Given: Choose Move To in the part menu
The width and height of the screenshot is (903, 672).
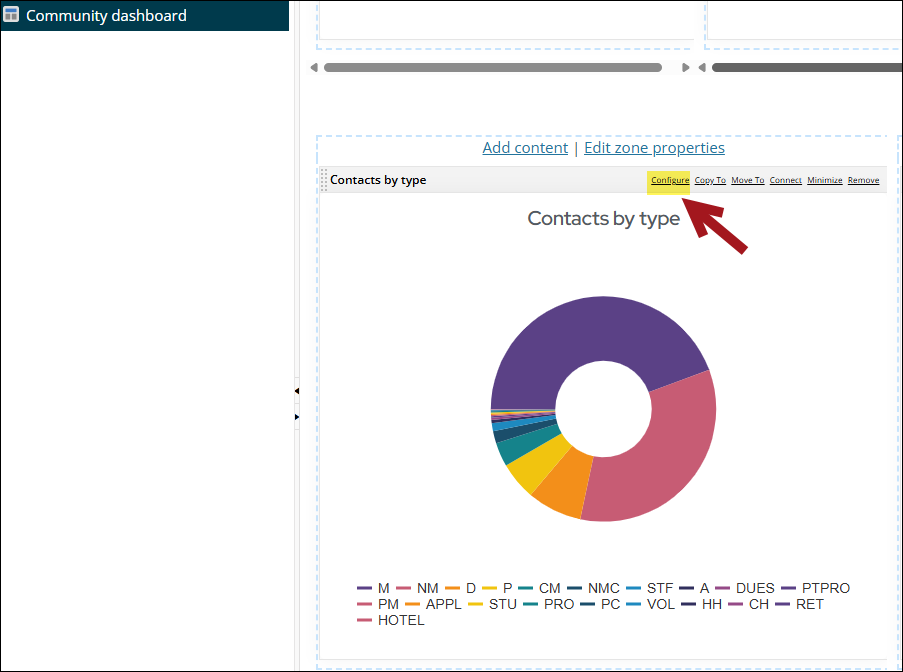Looking at the screenshot, I should coord(747,180).
